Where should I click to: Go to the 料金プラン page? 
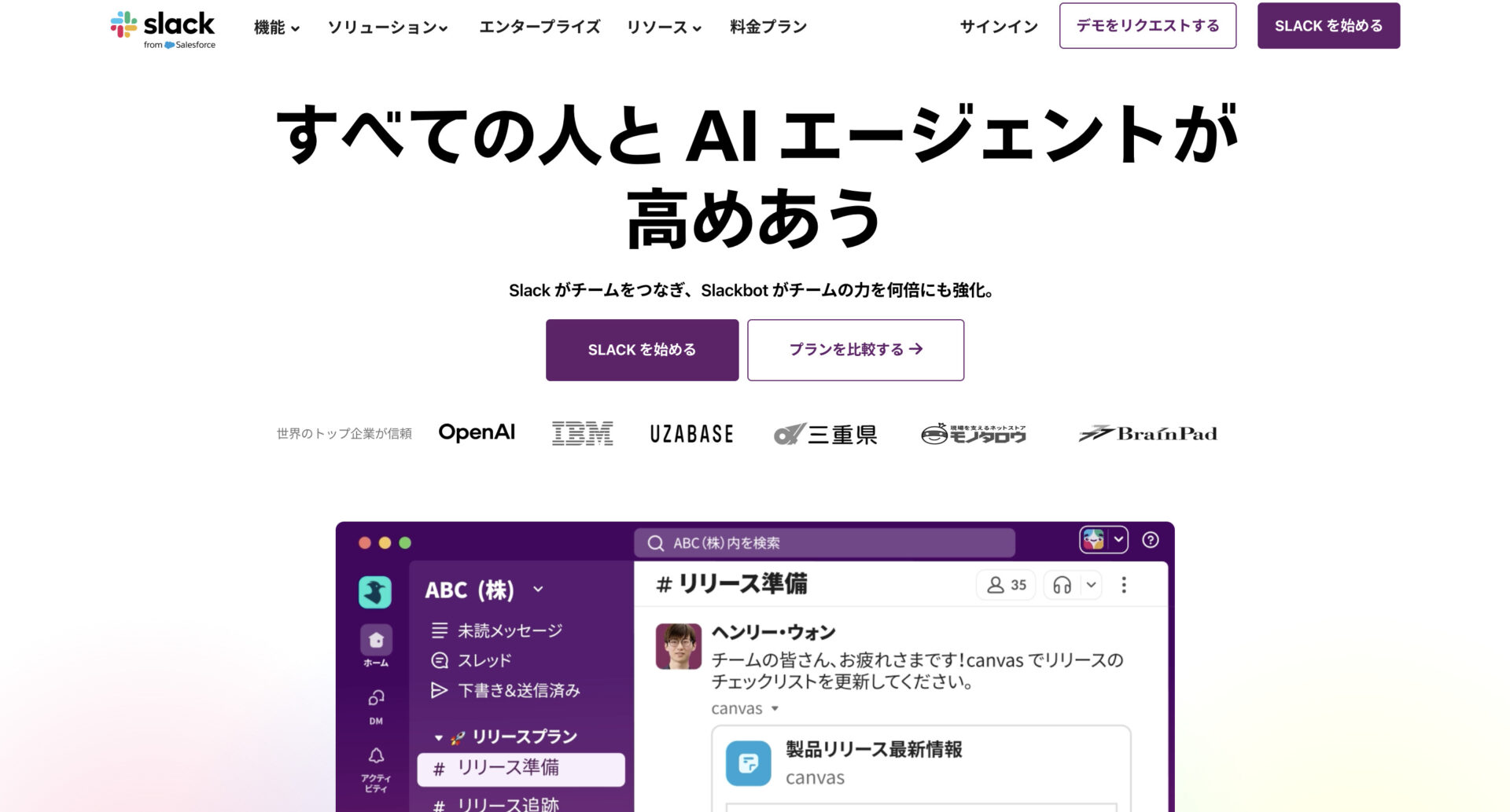click(x=768, y=28)
